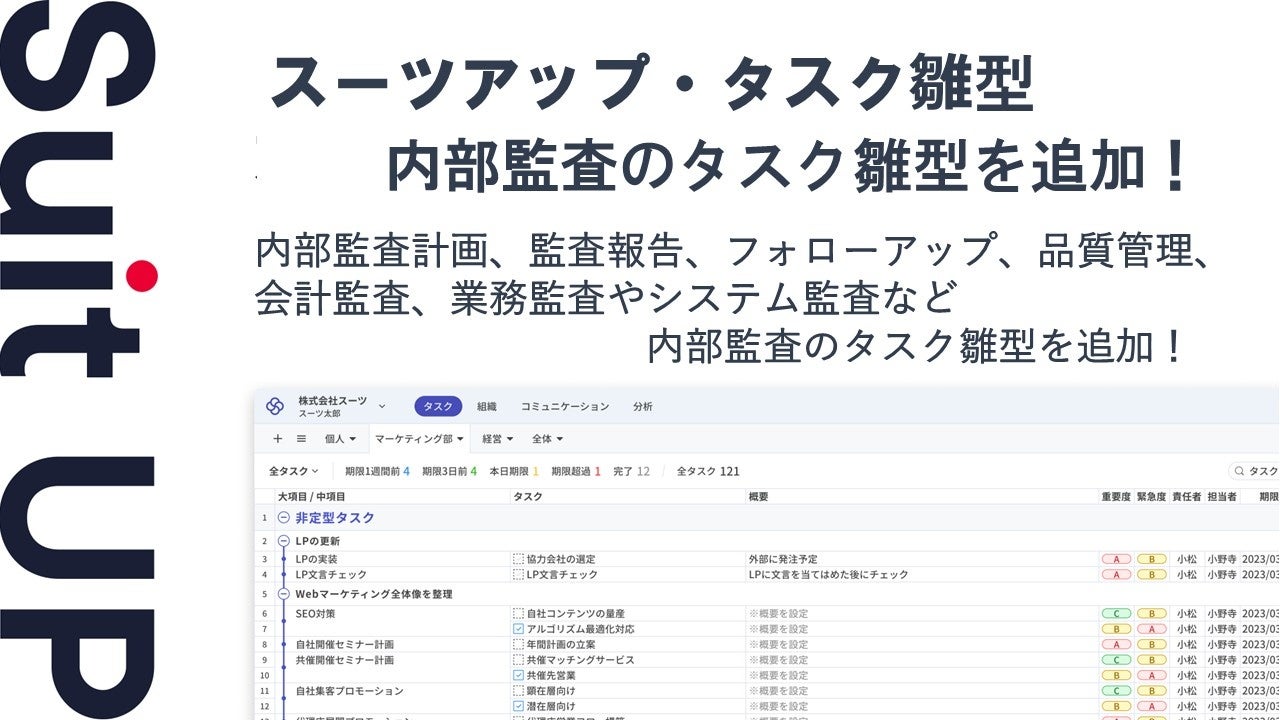1280x720 pixels.
Task: Filter by 期限超過 tasks
Action: (x=576, y=471)
